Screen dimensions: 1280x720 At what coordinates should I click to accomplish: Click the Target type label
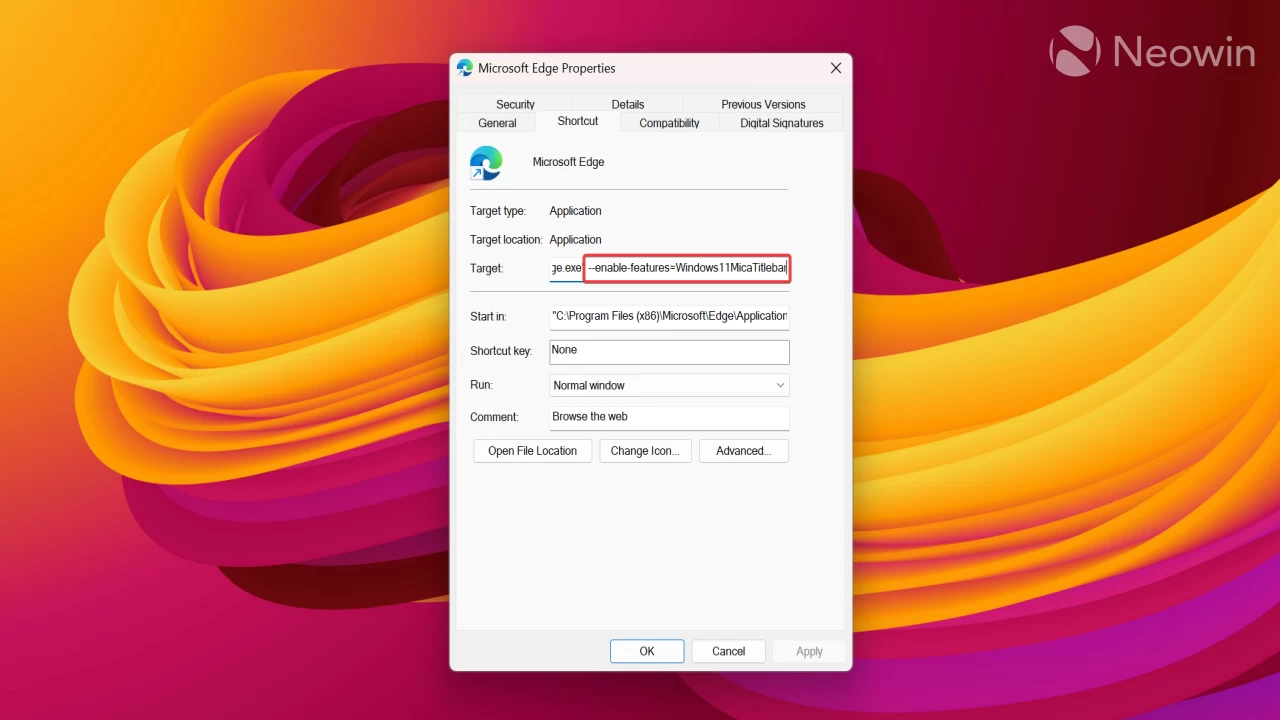(x=500, y=211)
